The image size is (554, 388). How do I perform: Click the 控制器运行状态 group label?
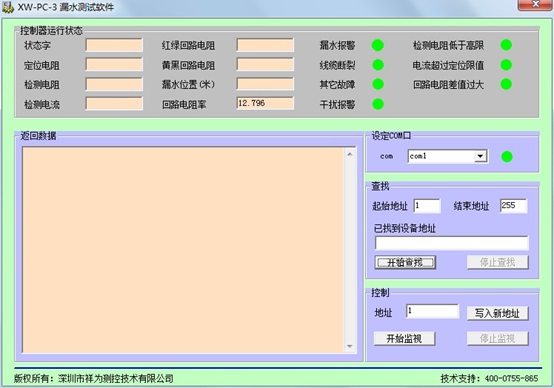point(51,31)
